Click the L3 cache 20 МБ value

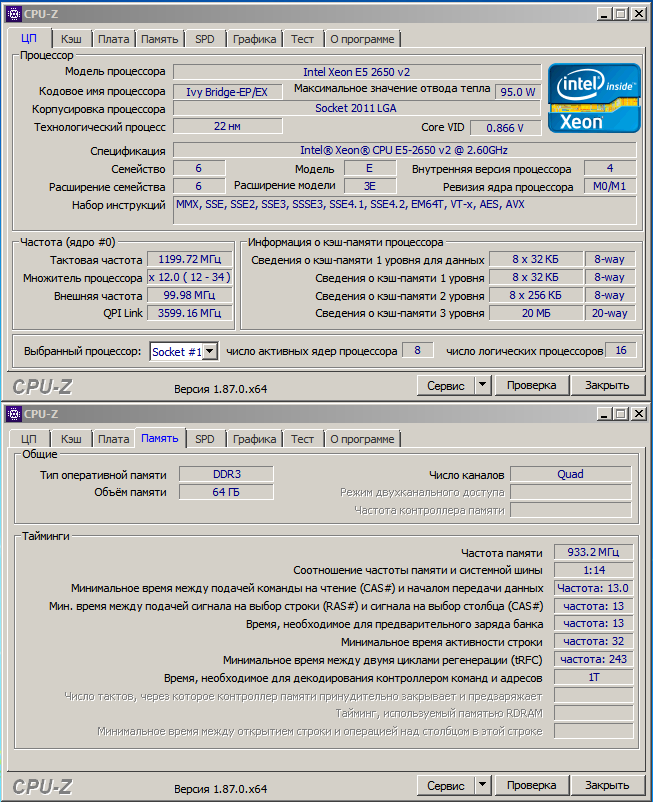535,313
